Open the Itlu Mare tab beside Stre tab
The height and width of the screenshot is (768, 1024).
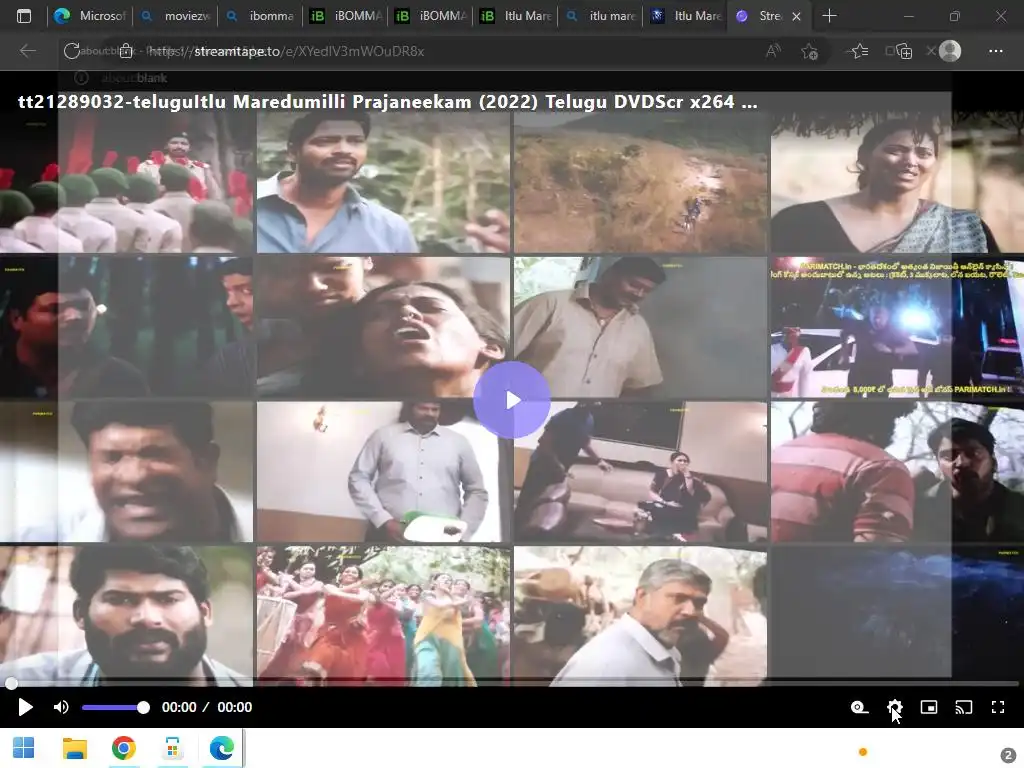pyautogui.click(x=684, y=16)
